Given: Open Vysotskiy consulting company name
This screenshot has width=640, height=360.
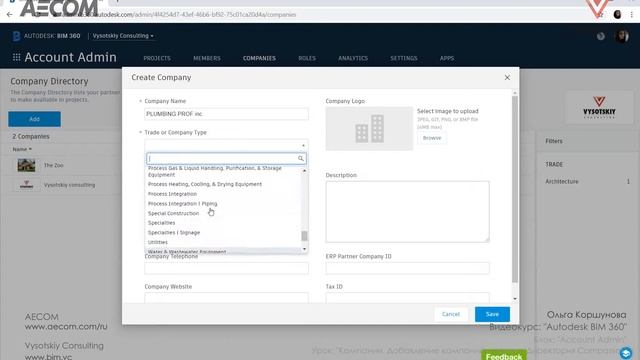Looking at the screenshot, I should [x=69, y=185].
